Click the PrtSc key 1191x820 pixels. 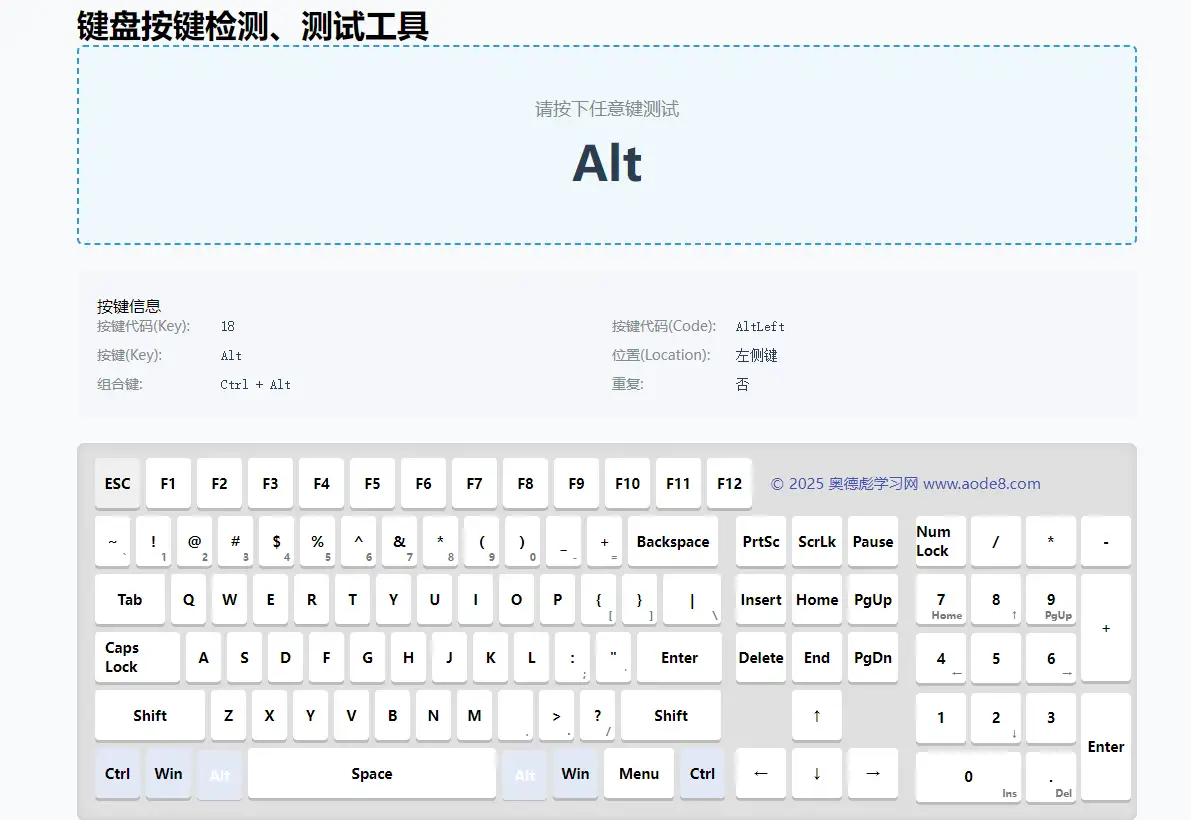[761, 541]
